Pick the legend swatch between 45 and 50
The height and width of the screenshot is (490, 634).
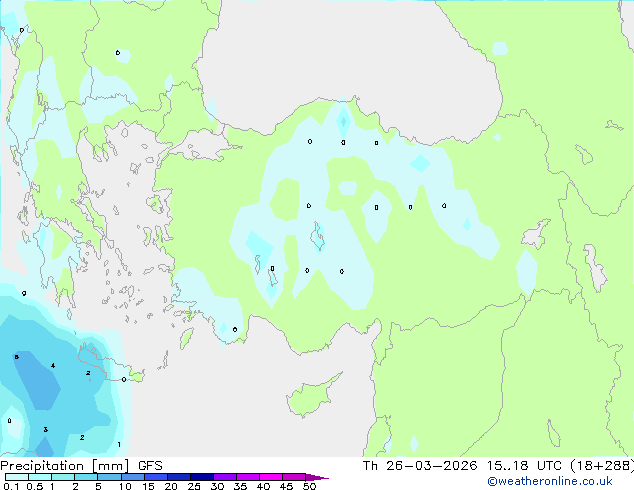[x=294, y=477]
